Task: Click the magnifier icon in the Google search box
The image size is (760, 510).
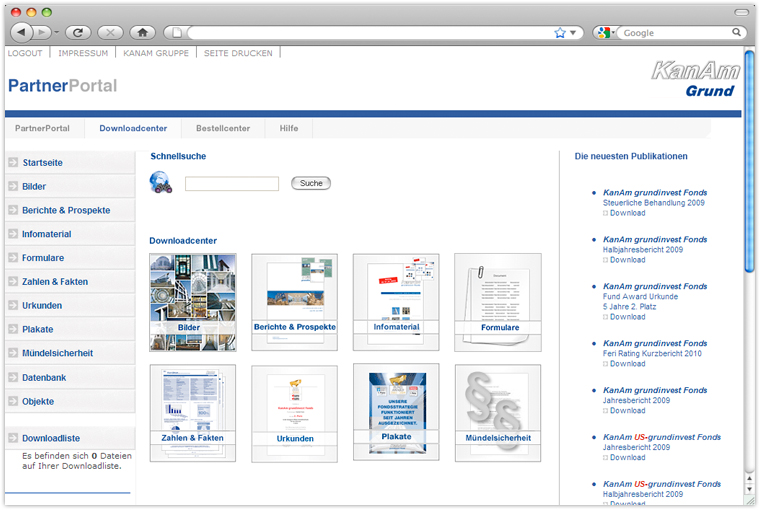Action: [x=735, y=33]
